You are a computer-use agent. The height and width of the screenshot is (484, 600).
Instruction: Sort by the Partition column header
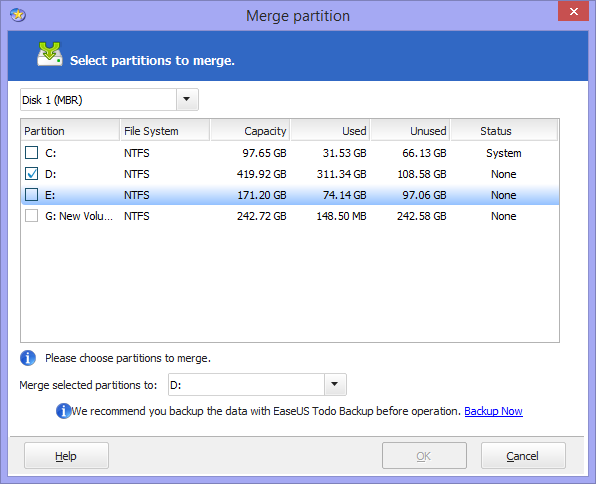70,131
